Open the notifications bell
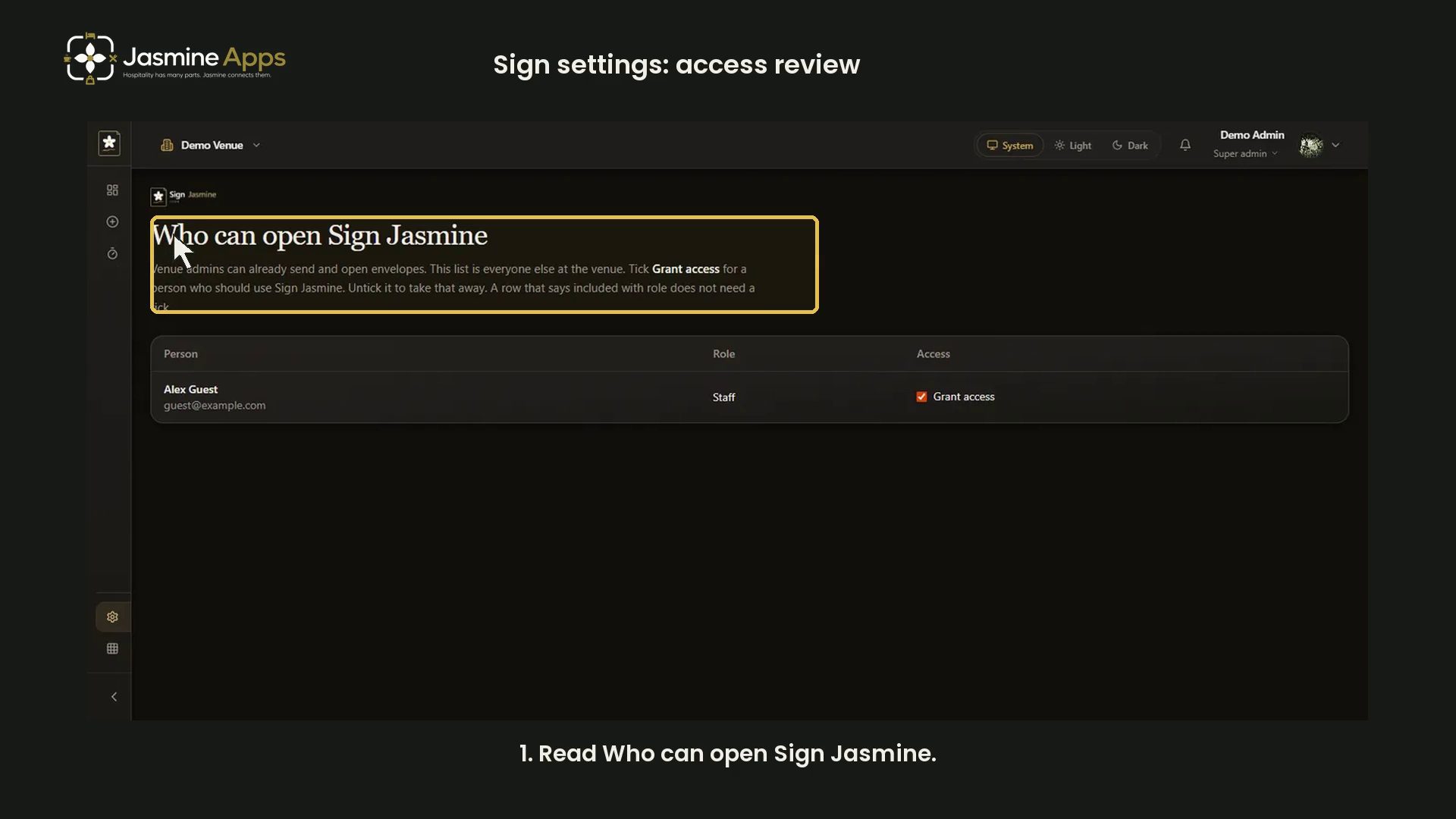Viewport: 1456px width, 819px height. tap(1185, 145)
